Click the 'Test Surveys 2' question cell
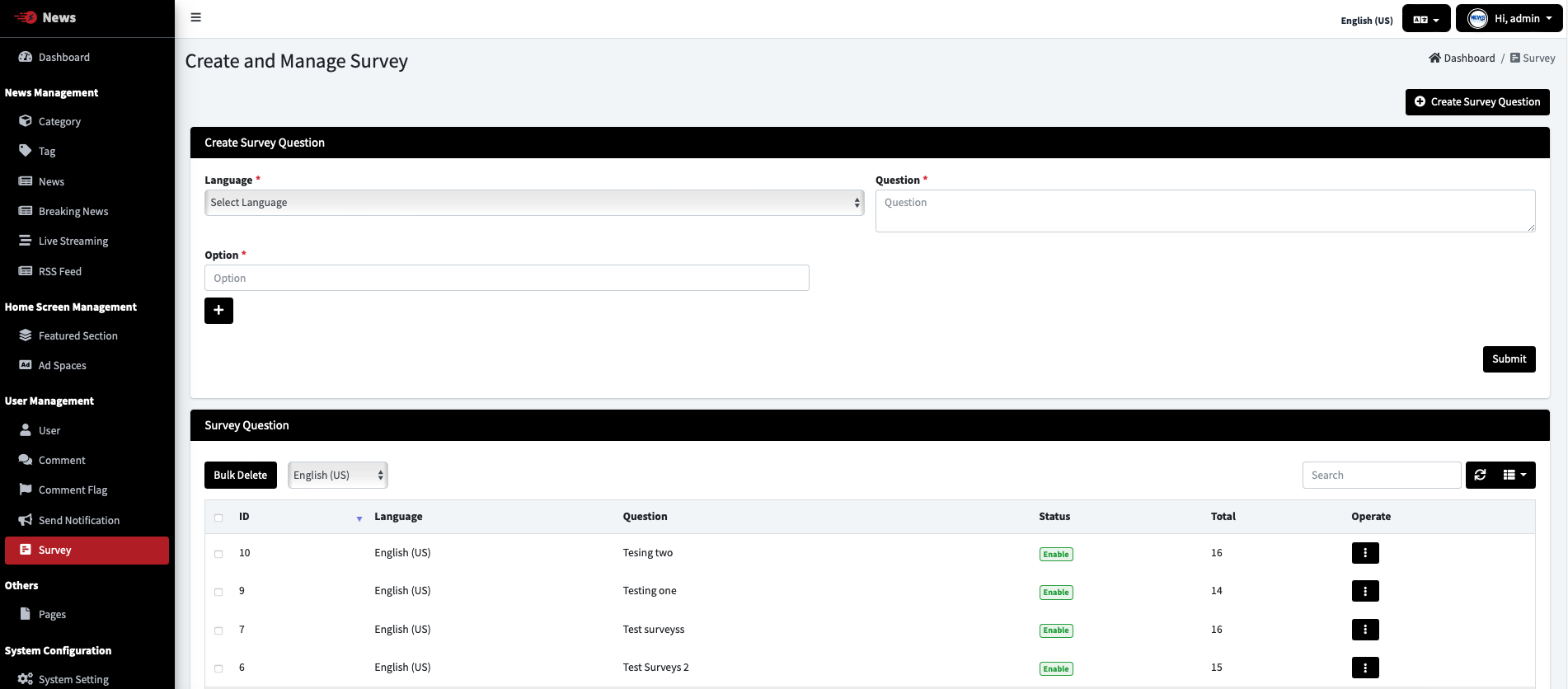 point(655,668)
